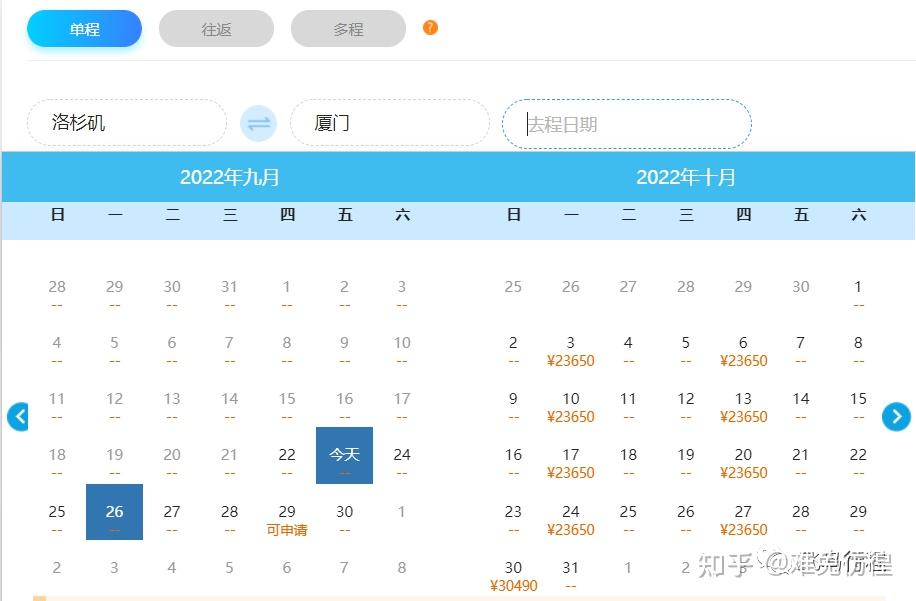The image size is (916, 601).
Task: Go to previous month with left arrow
Action: [x=18, y=416]
